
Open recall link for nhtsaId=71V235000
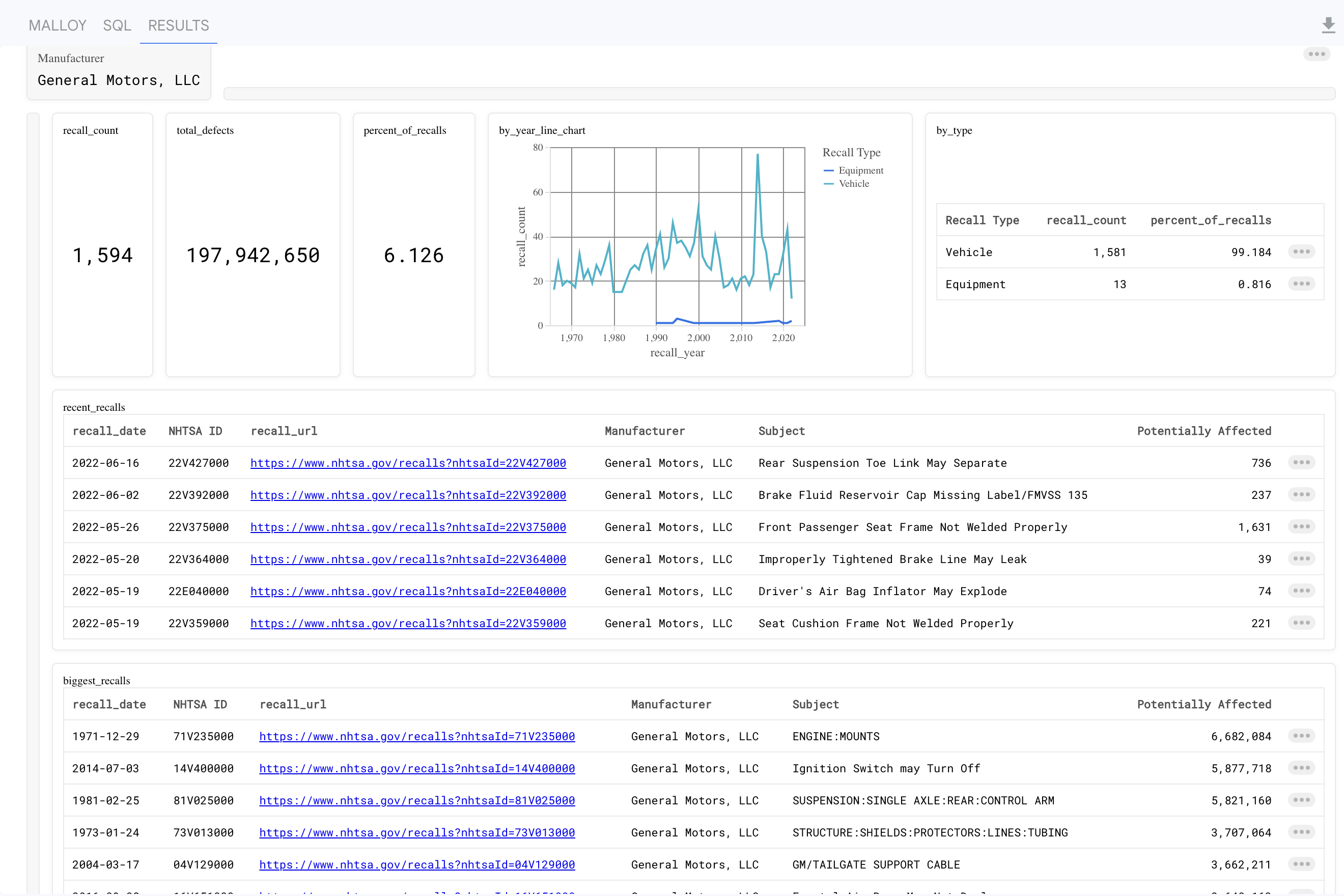[x=417, y=736]
